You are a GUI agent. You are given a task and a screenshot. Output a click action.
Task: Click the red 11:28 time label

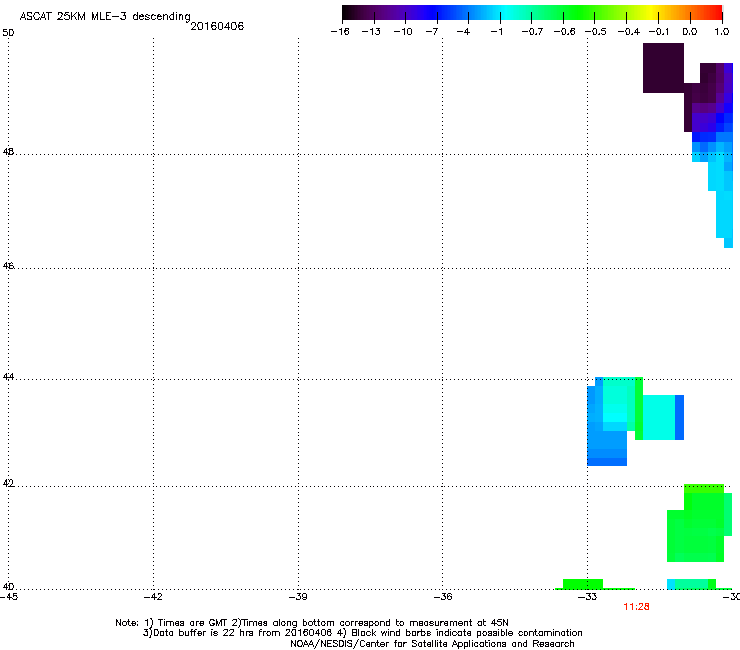coord(636,607)
